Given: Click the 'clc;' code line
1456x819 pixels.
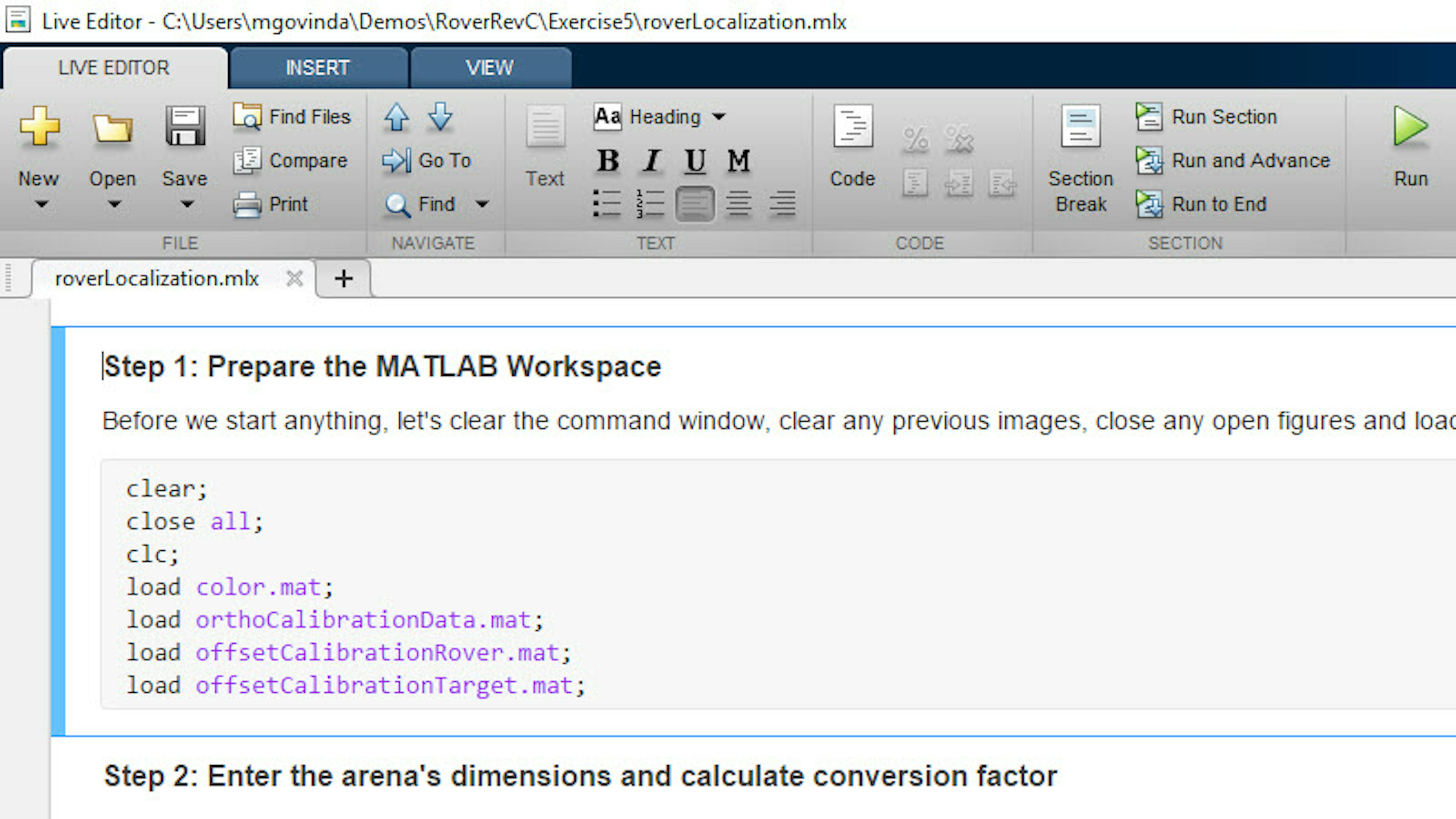Looking at the screenshot, I should (153, 554).
